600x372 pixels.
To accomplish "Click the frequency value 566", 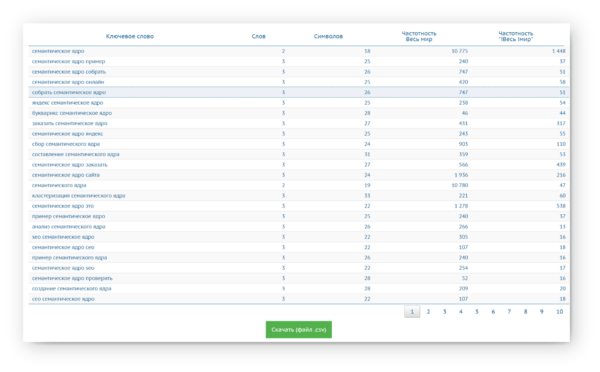I will point(463,165).
